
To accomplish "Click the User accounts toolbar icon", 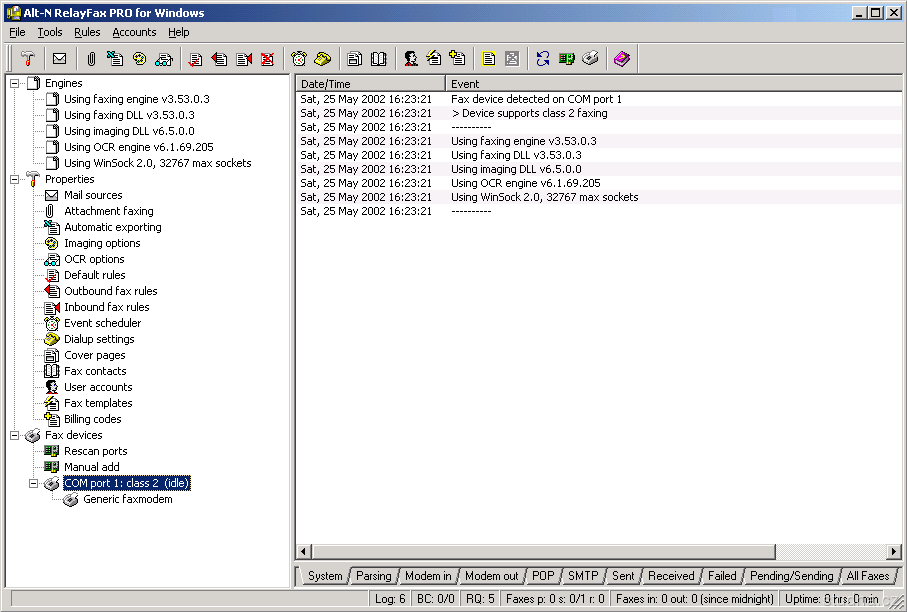I will click(x=410, y=59).
